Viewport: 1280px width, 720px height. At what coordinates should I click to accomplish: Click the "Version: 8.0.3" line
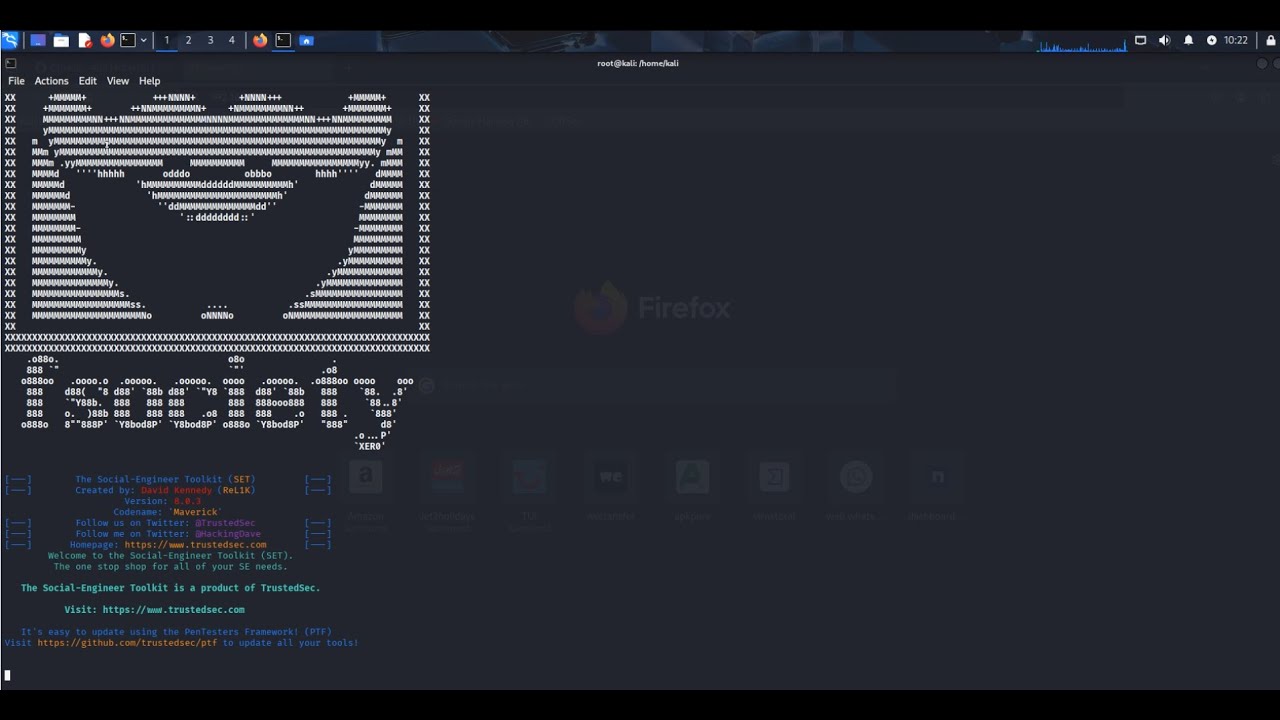click(163, 501)
